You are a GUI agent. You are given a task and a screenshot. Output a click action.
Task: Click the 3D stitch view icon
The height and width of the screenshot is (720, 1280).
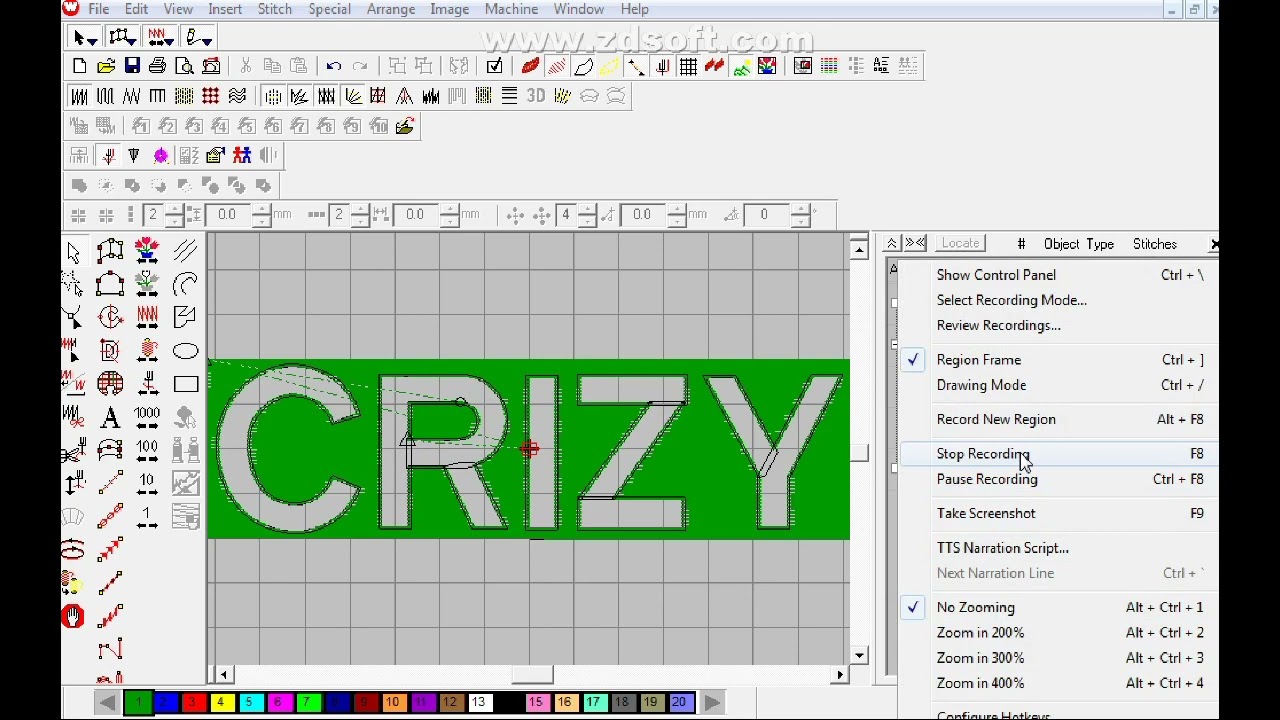[x=536, y=96]
